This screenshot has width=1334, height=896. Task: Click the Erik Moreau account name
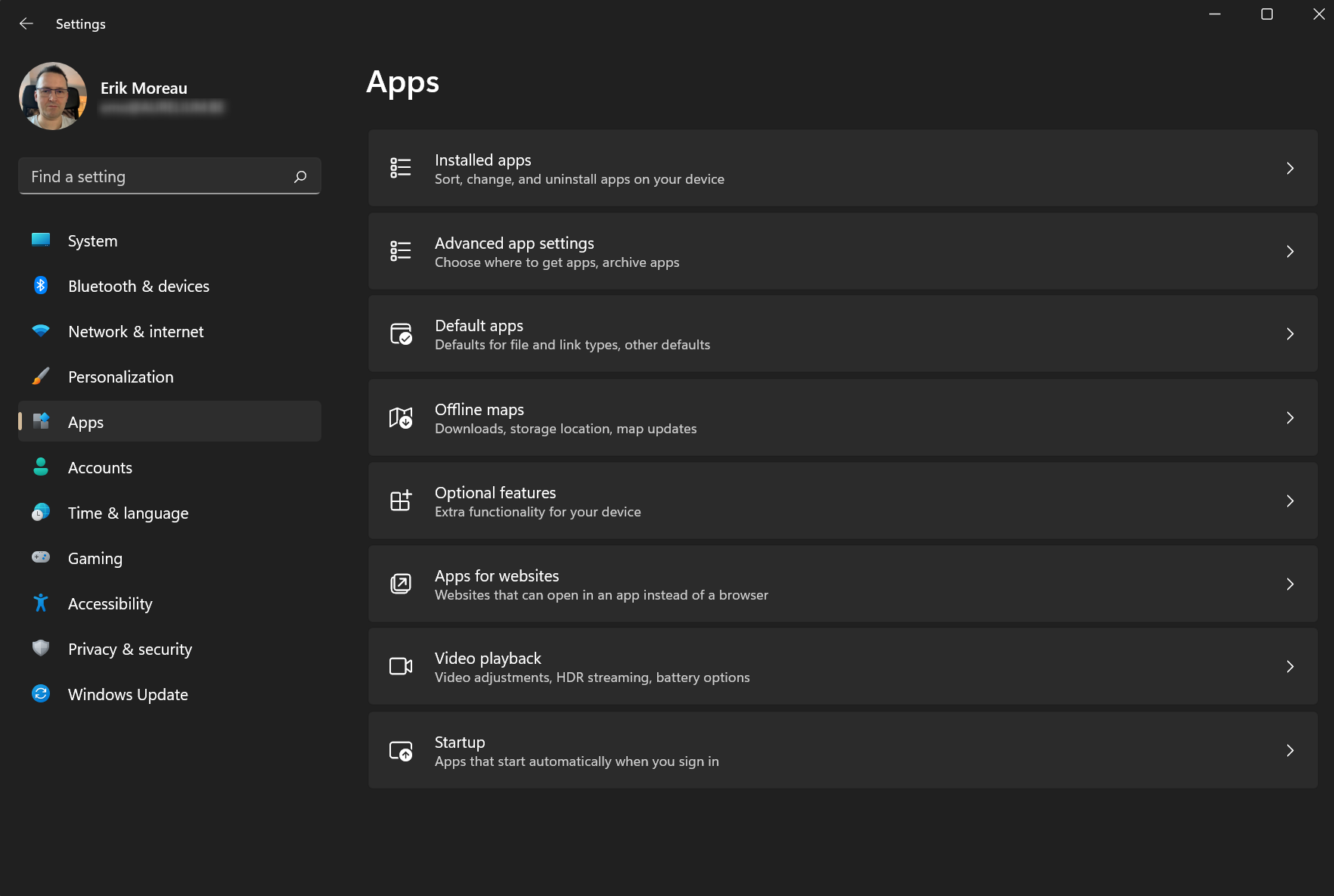[x=144, y=88]
